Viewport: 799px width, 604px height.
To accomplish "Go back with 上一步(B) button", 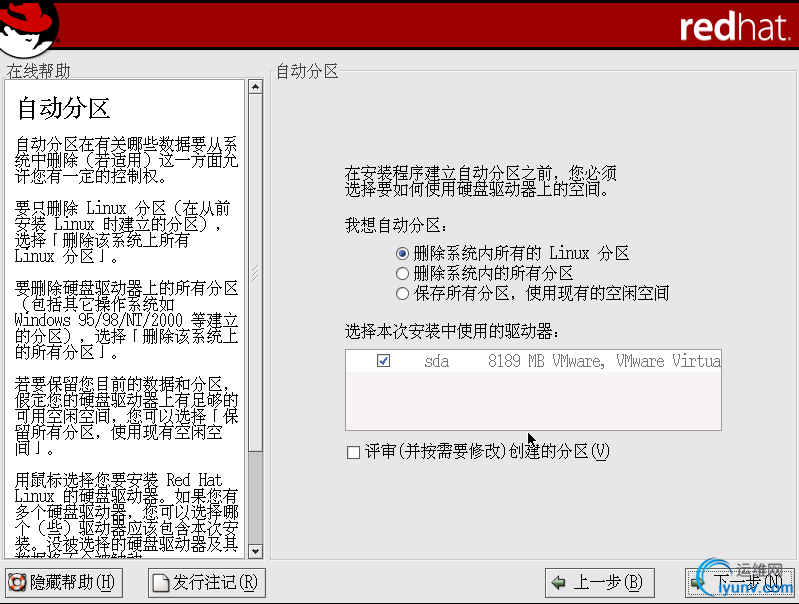I will (x=600, y=583).
